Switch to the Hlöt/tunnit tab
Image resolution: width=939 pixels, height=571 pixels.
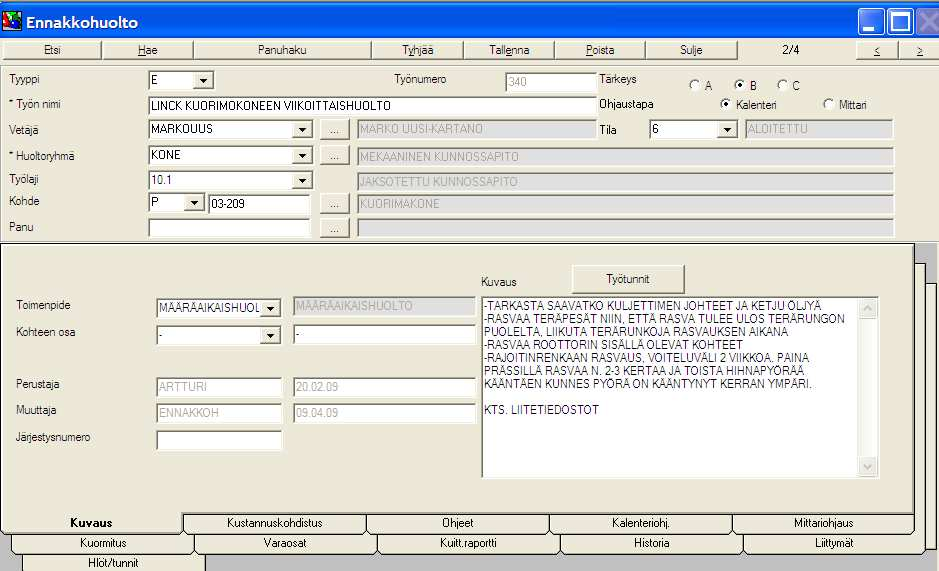click(113, 563)
